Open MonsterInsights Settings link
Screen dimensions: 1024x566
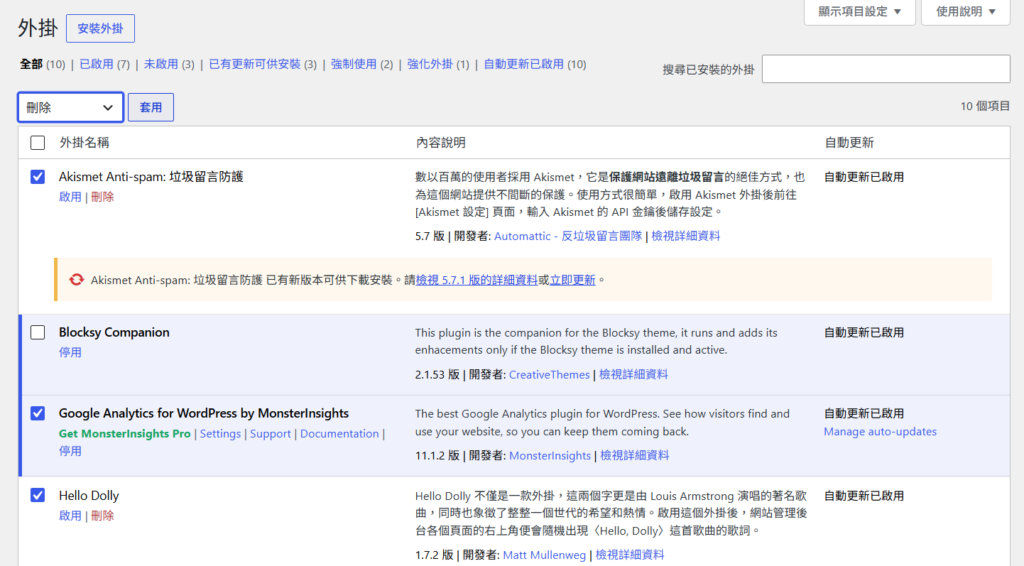click(x=220, y=433)
